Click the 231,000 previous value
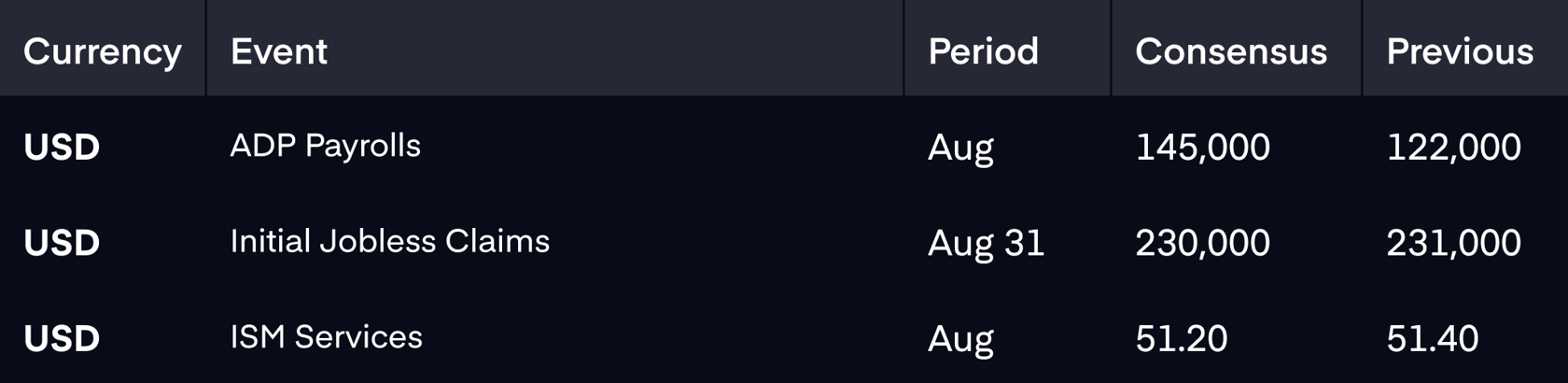 [x=1454, y=244]
